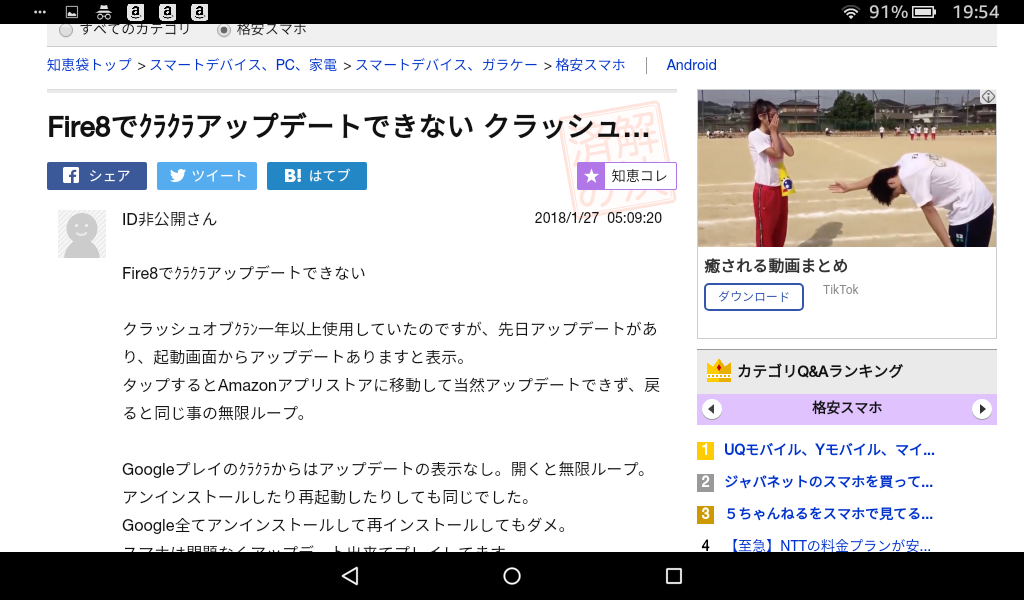
Task: Tap the 2018/1/27 05:09:20 post timestamp
Action: [x=598, y=218]
